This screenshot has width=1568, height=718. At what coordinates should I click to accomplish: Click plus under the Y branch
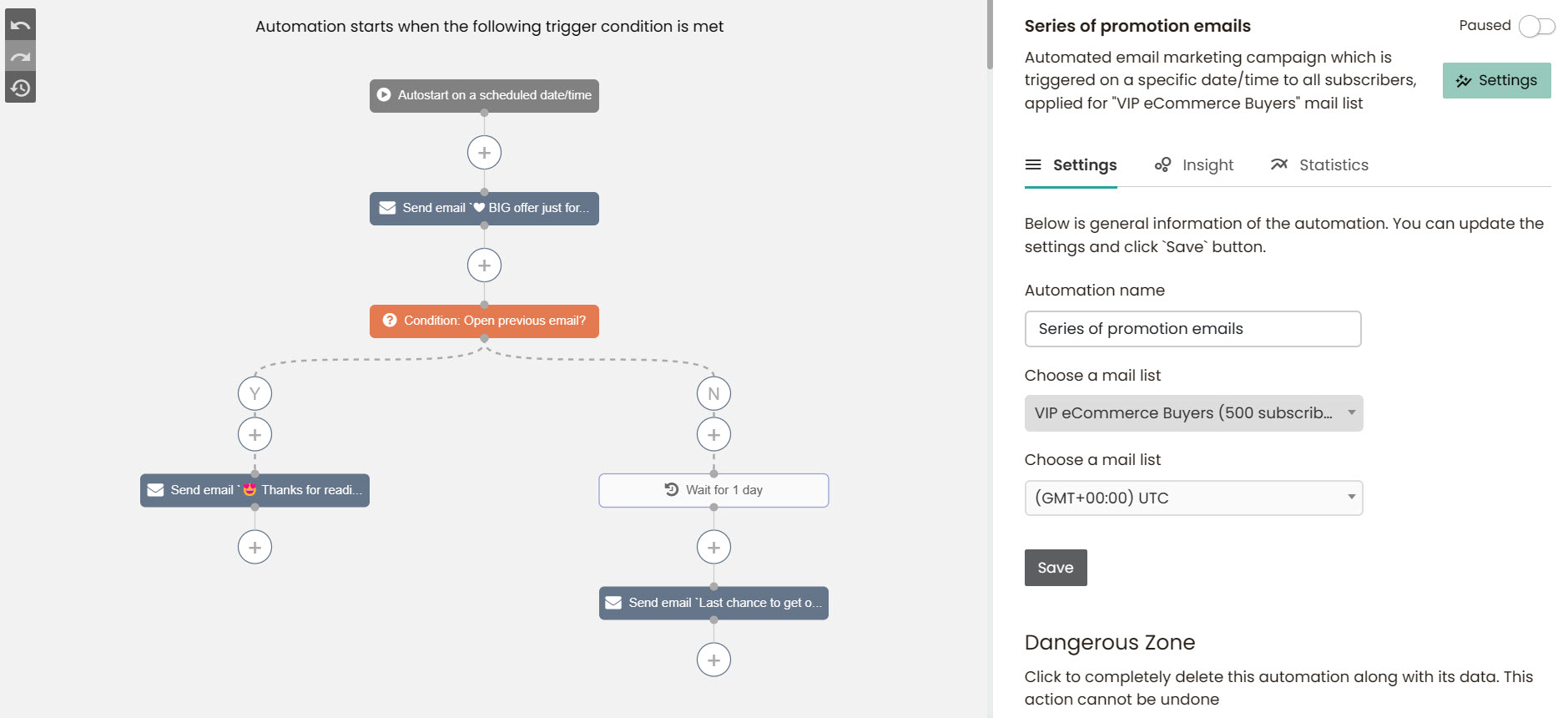click(255, 434)
